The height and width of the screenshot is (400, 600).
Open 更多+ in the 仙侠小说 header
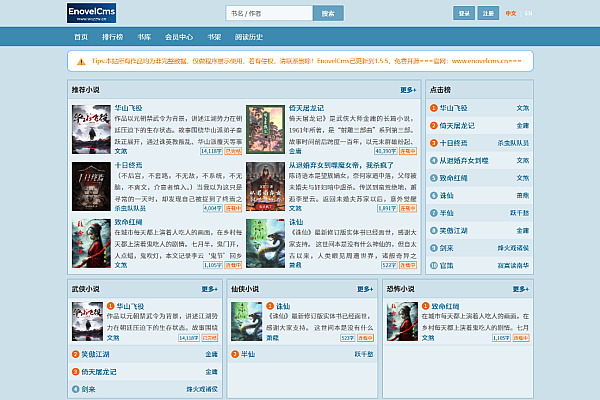click(365, 289)
